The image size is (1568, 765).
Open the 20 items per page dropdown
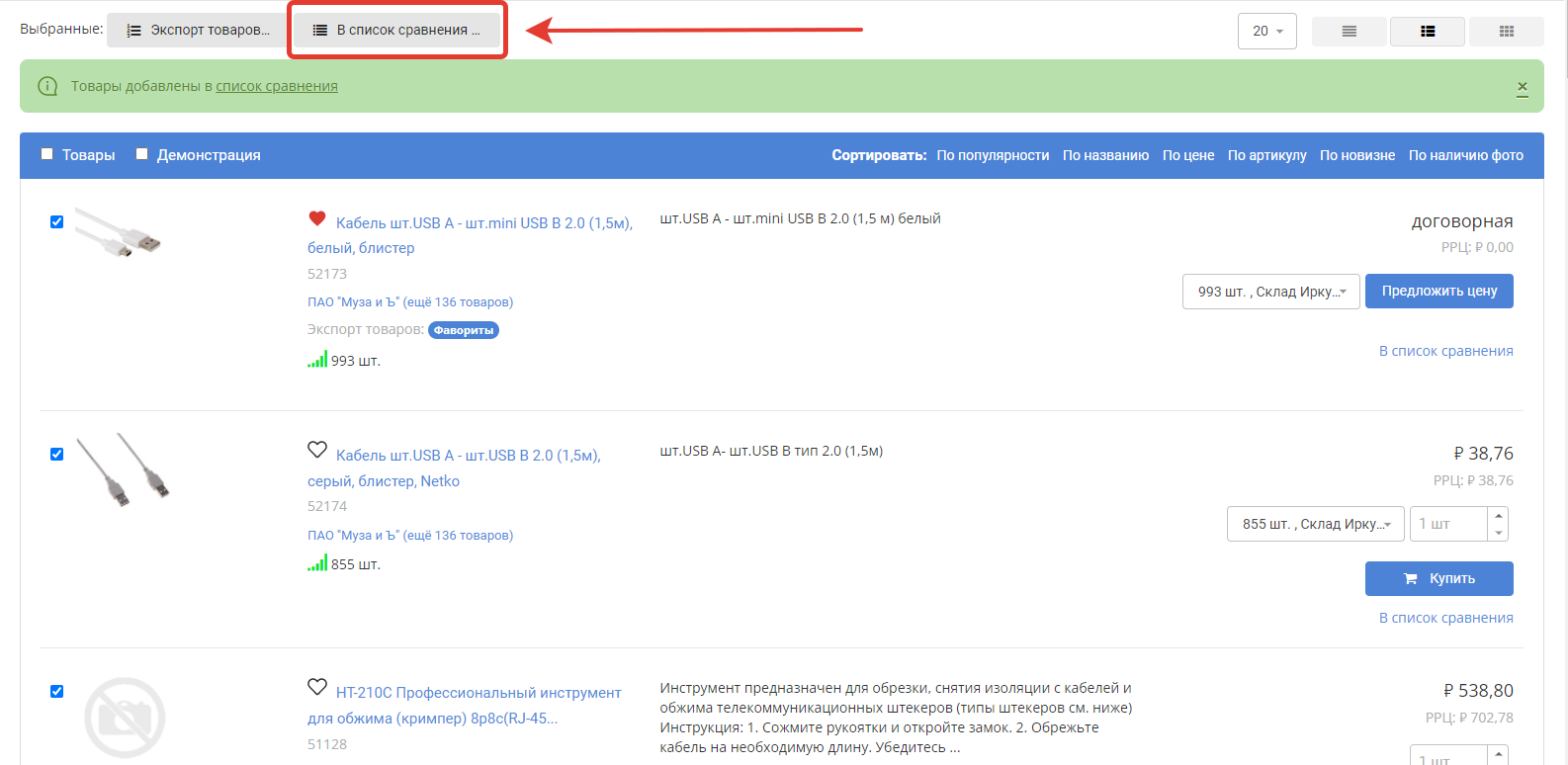coord(1266,32)
